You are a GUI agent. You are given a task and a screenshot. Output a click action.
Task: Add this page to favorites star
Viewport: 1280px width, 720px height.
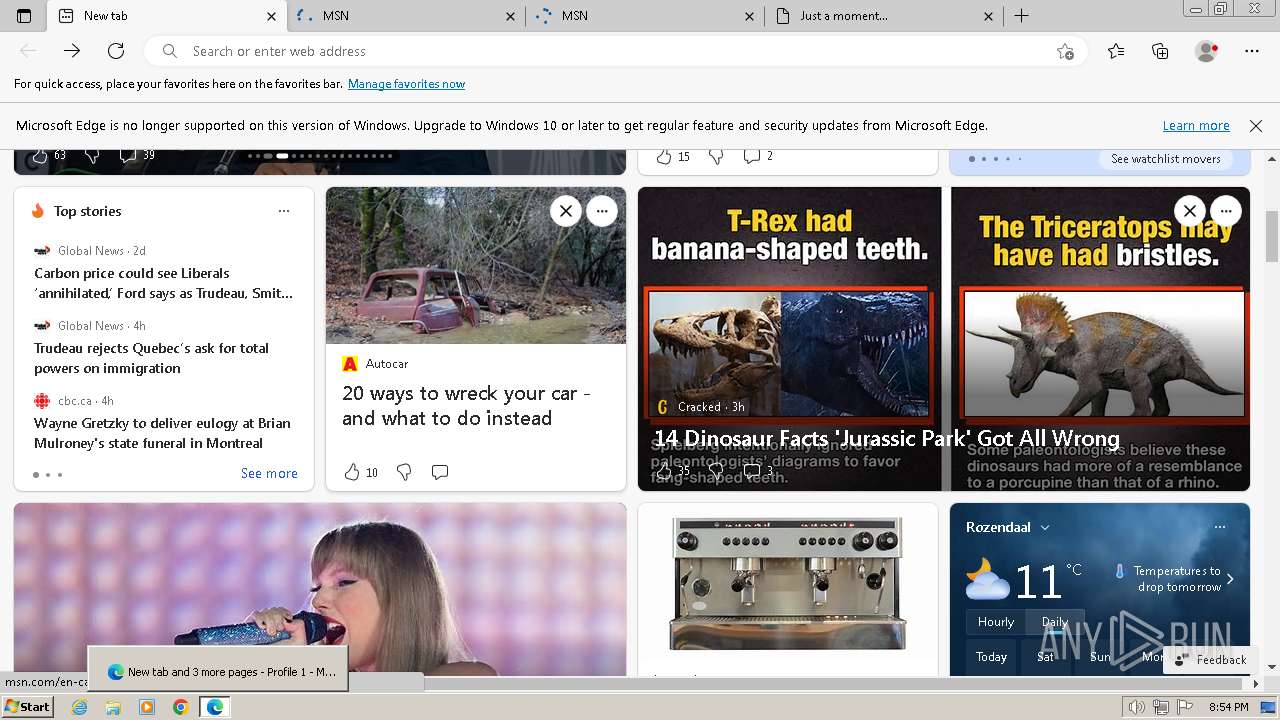point(1065,51)
